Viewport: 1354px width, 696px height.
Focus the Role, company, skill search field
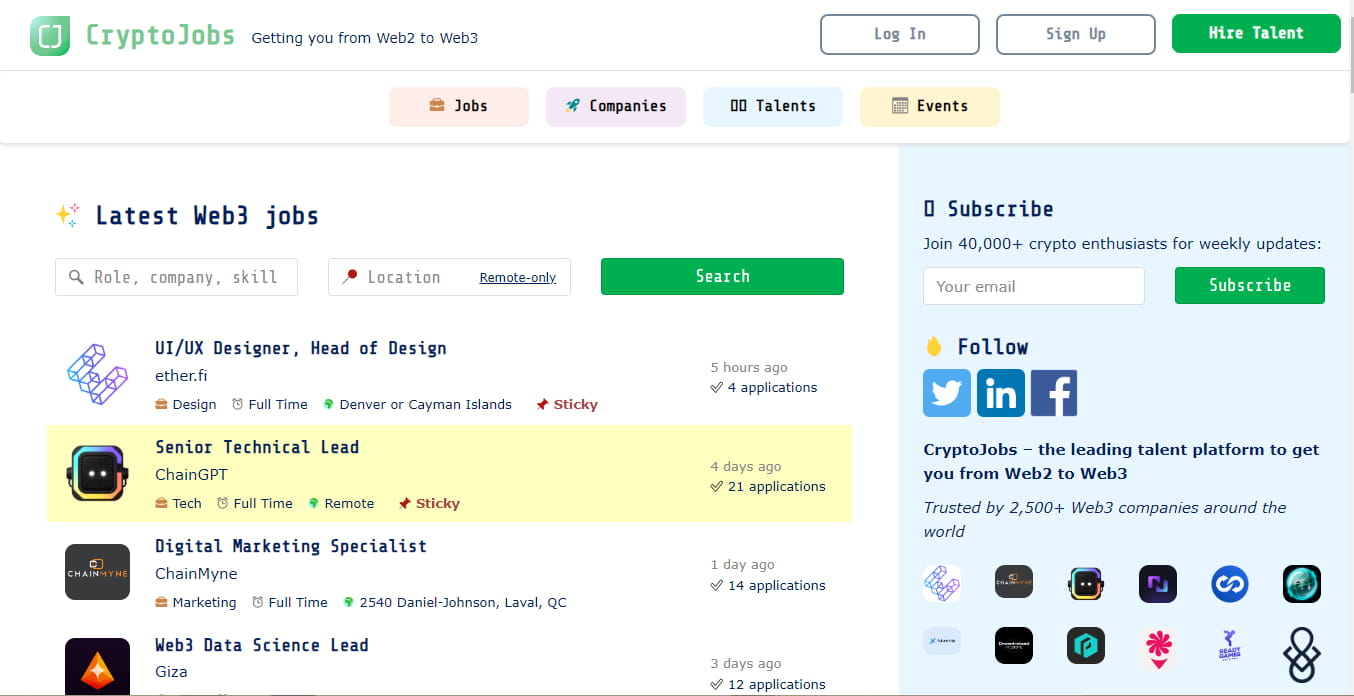176,277
